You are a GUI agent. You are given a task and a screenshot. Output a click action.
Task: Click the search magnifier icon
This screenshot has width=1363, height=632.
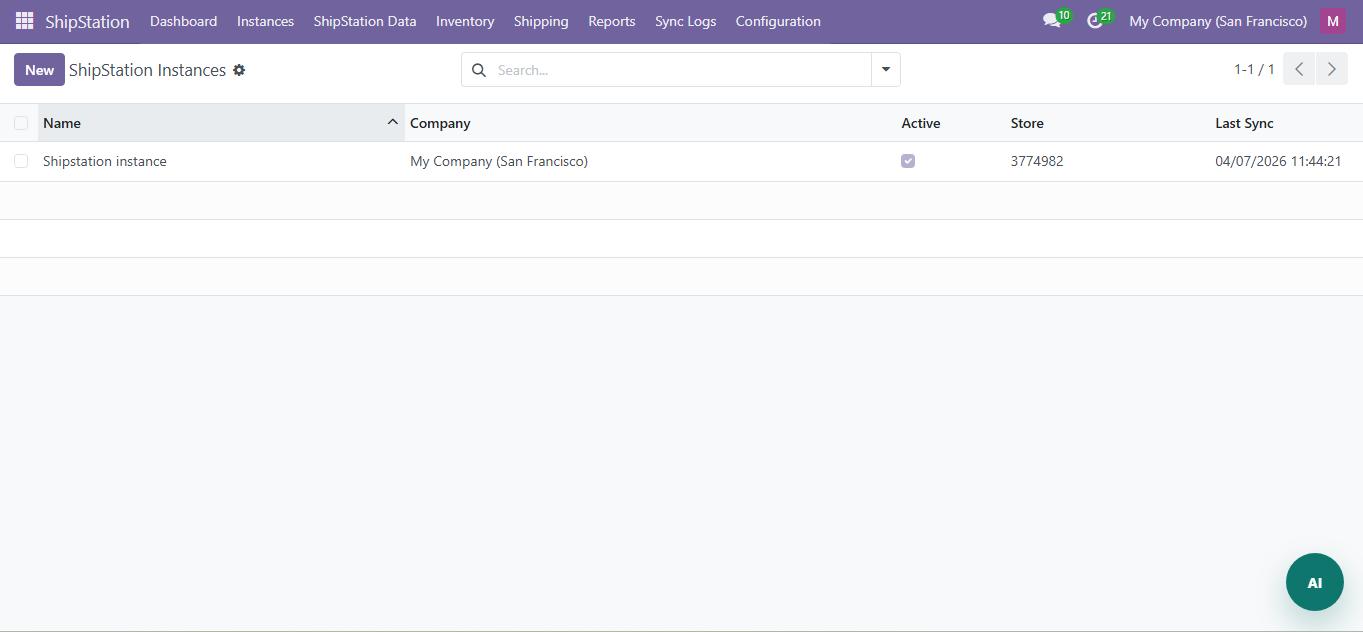tap(478, 70)
